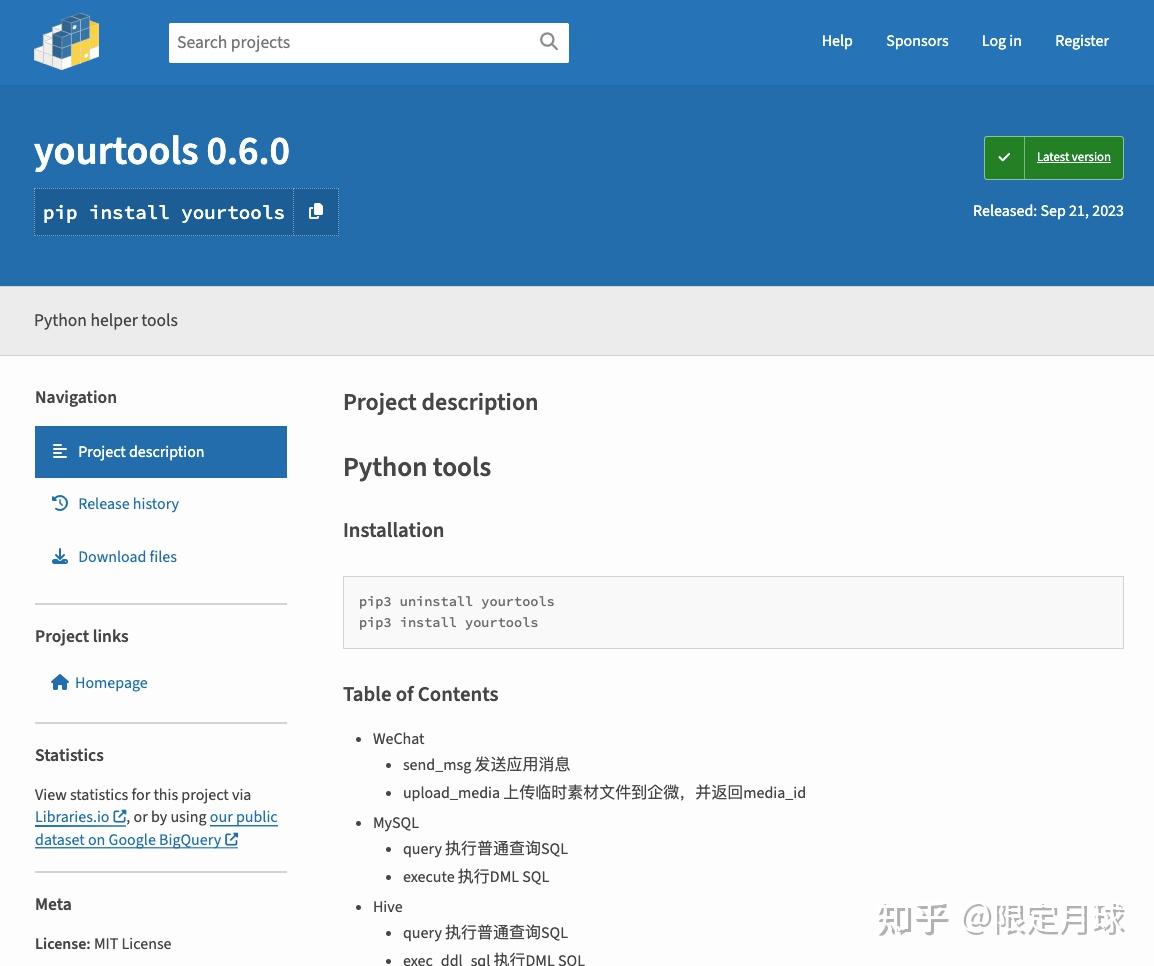
Task: Click the external link icon after Libraries.io
Action: (x=120, y=817)
